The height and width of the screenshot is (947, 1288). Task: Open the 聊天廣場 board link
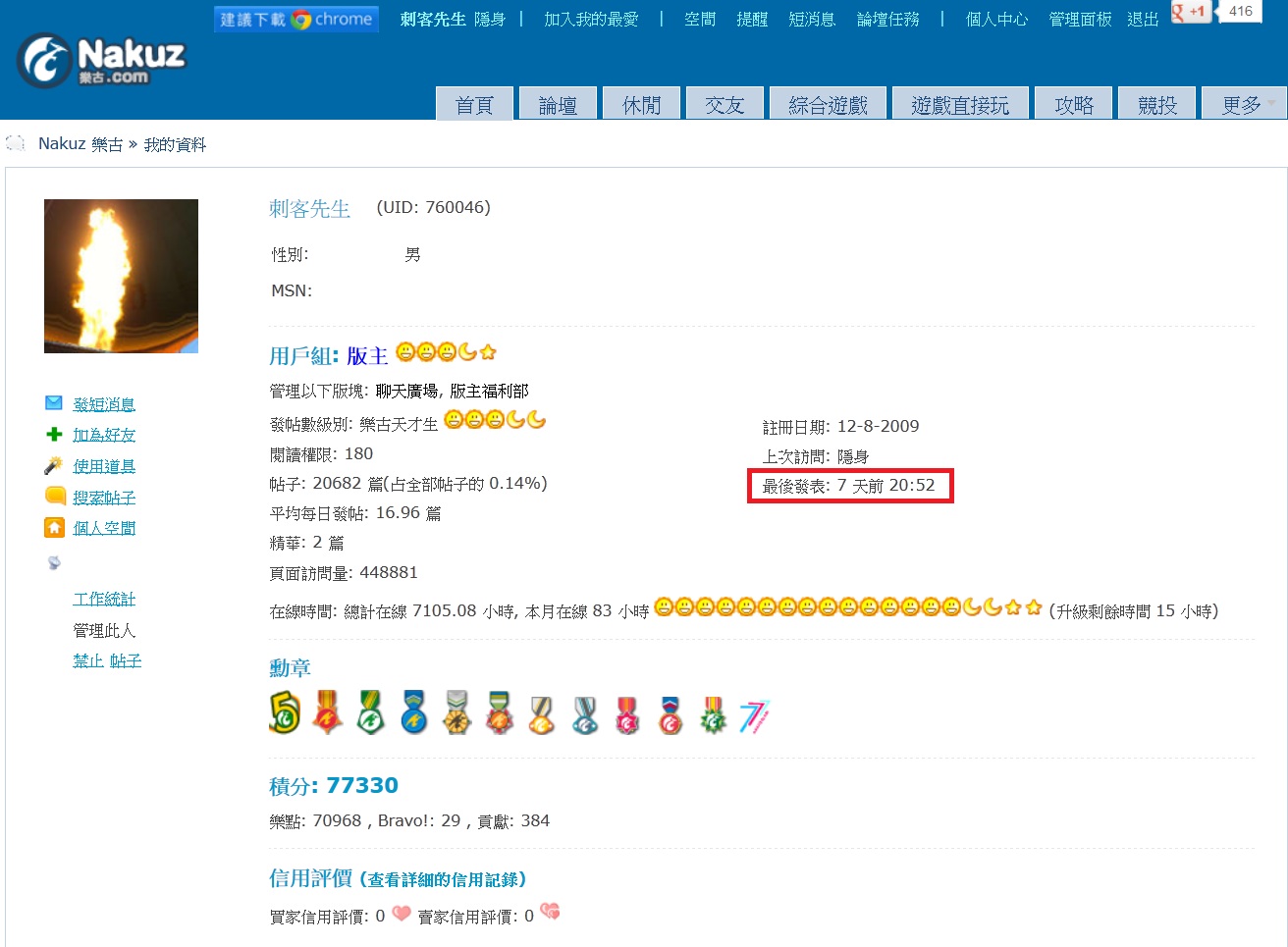(x=406, y=391)
